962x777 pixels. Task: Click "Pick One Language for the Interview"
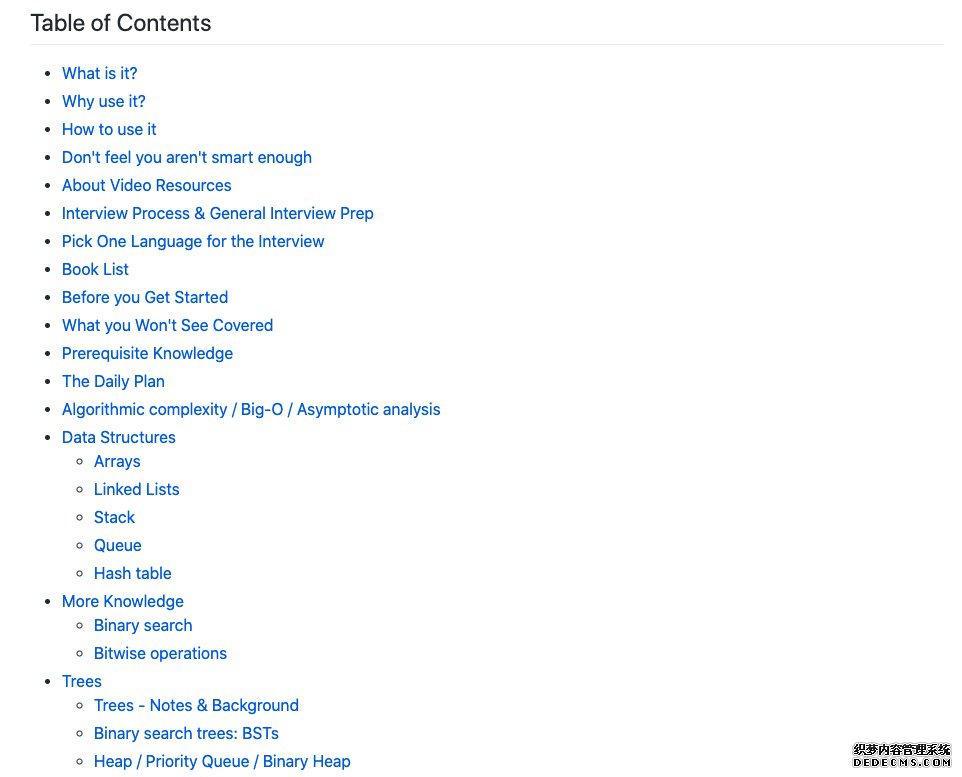coord(193,242)
